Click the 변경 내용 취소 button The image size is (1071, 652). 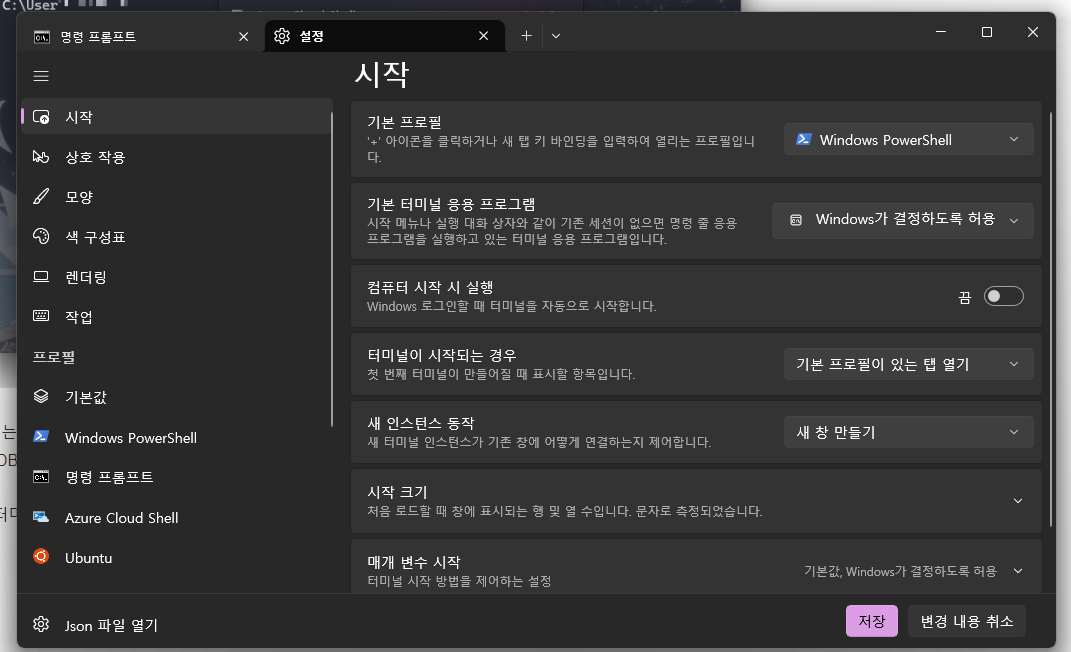966,621
